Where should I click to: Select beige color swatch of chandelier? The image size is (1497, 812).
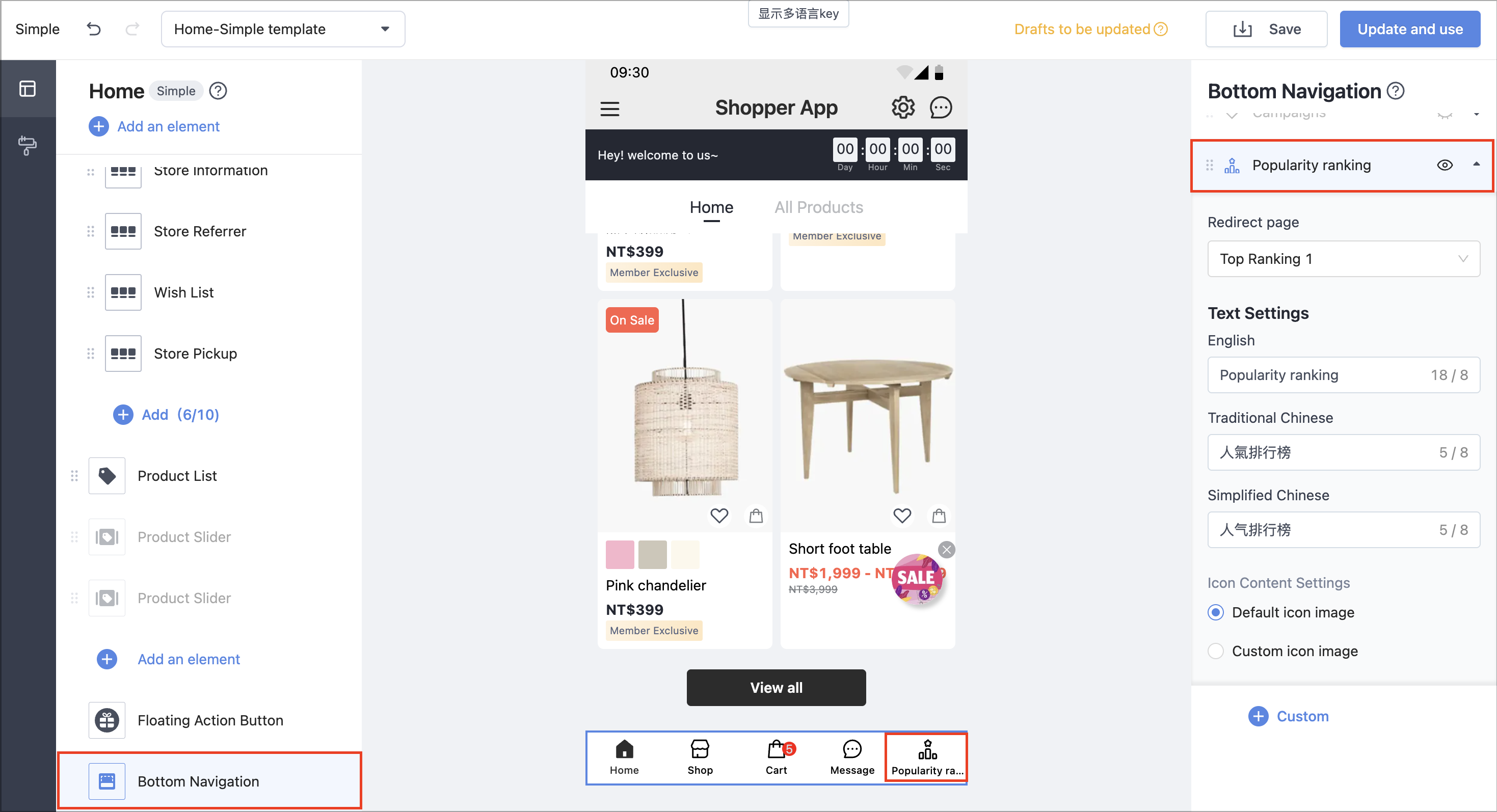coord(653,554)
